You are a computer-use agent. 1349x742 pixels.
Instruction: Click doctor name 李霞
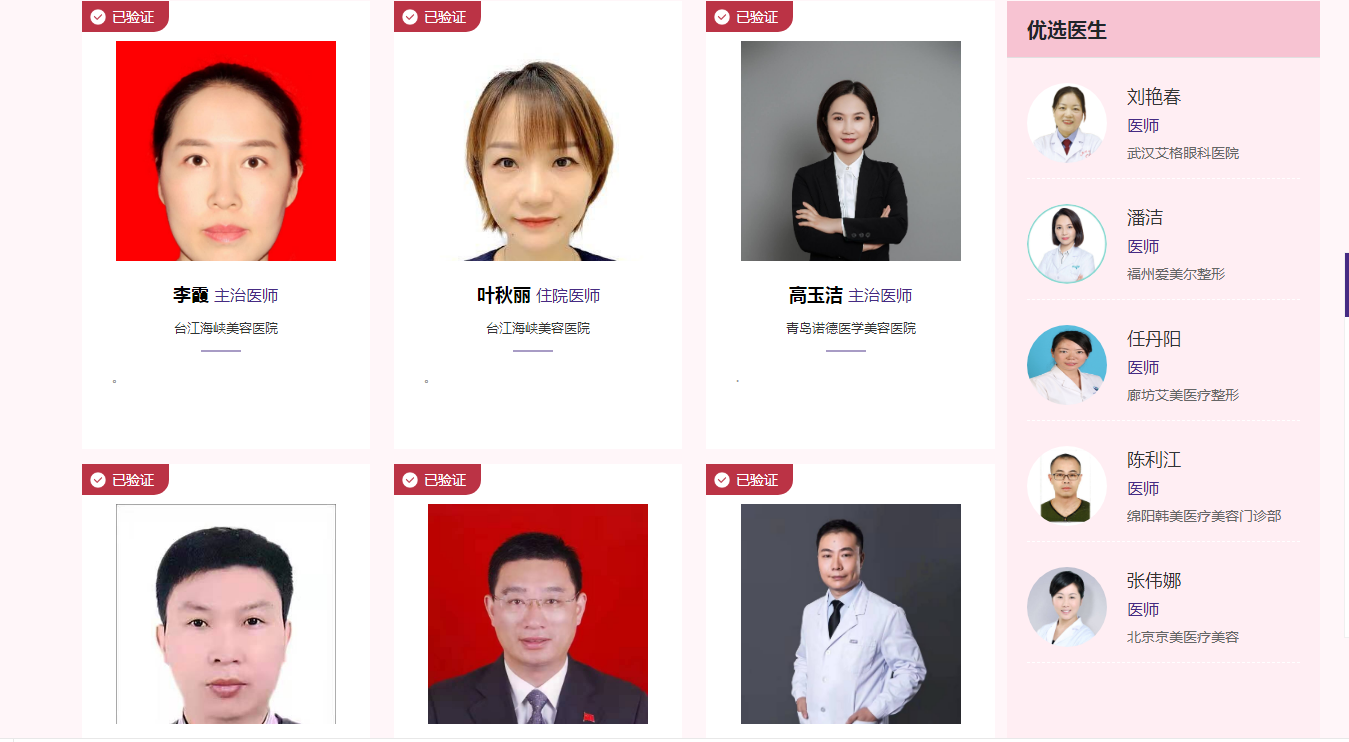[x=191, y=295]
